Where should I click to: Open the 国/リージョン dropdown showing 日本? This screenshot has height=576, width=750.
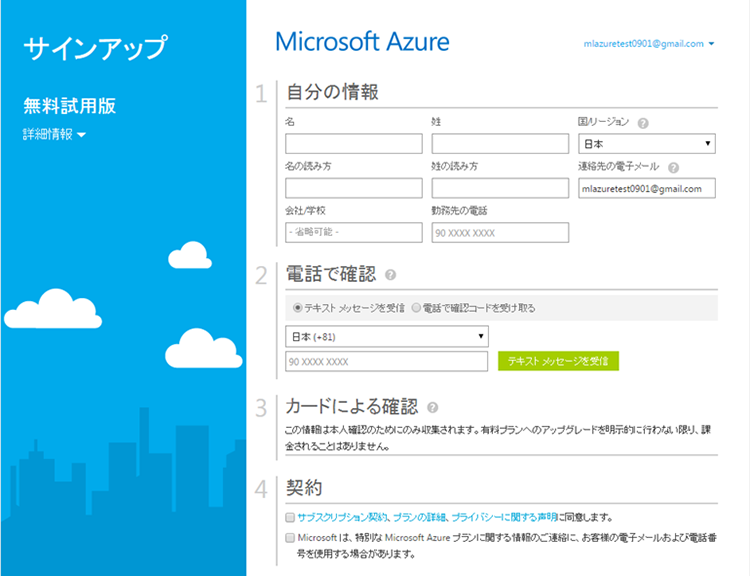646,144
